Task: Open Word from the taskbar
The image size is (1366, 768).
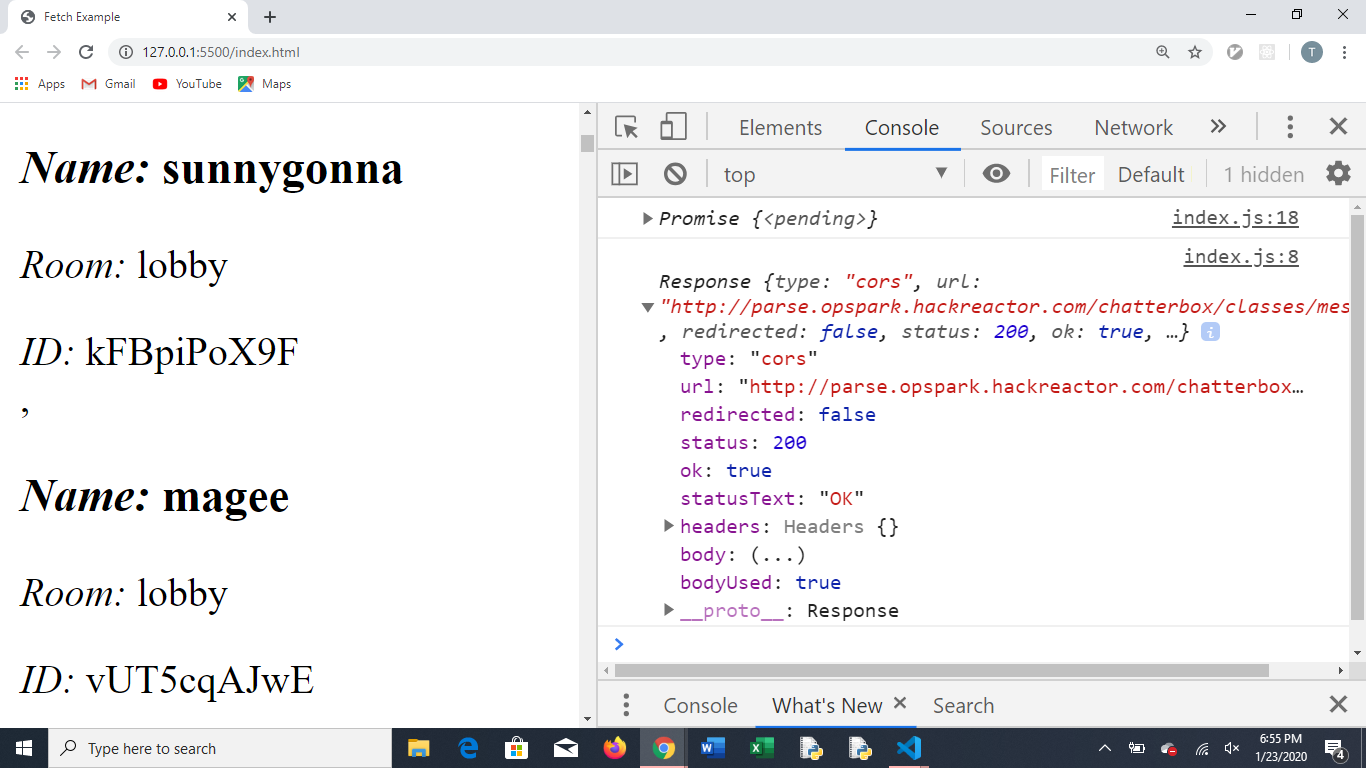Action: point(713,748)
